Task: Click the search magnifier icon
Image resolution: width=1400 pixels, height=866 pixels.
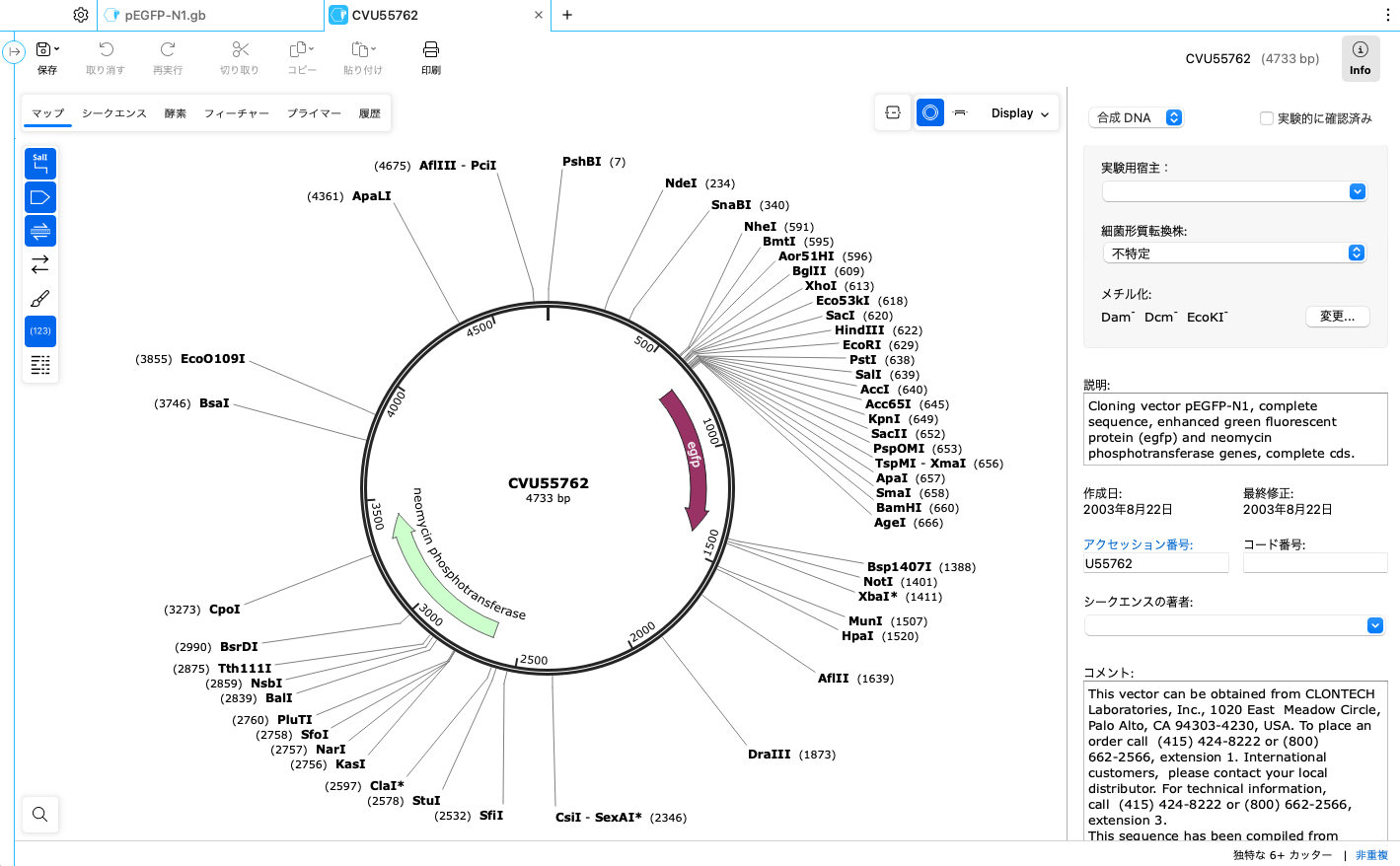Action: tap(39, 814)
